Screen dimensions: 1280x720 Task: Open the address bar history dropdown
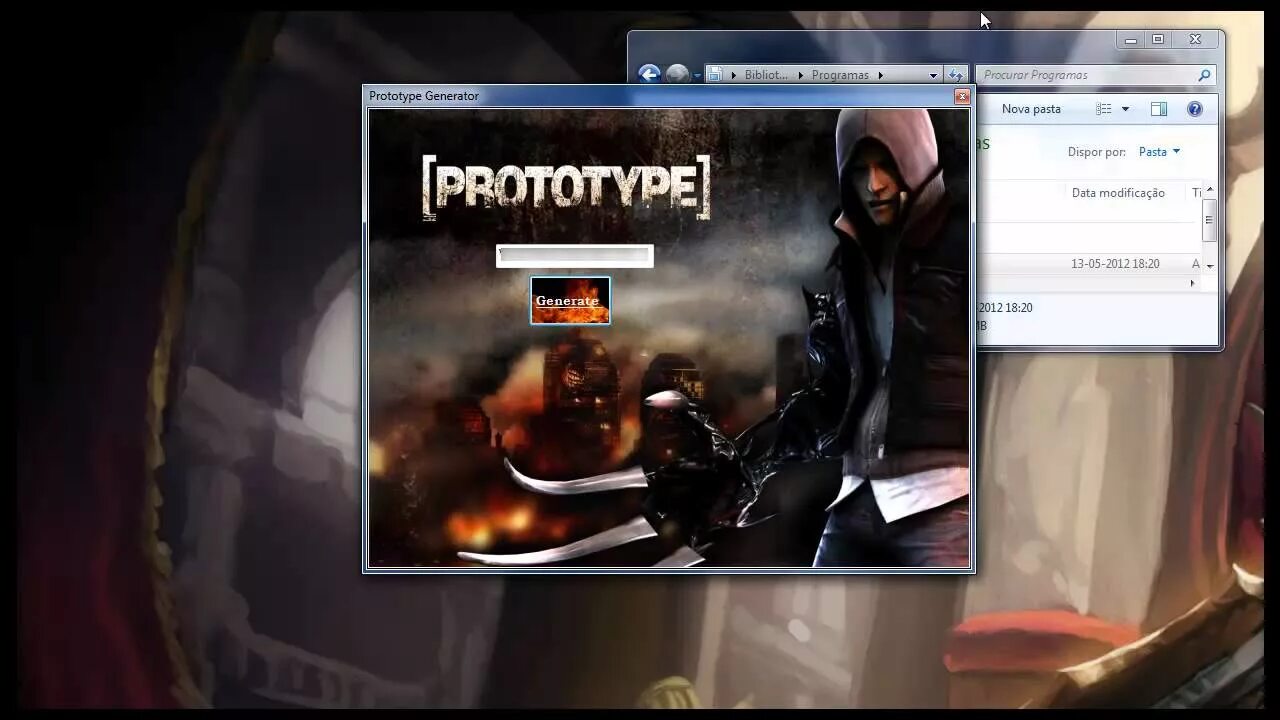933,75
